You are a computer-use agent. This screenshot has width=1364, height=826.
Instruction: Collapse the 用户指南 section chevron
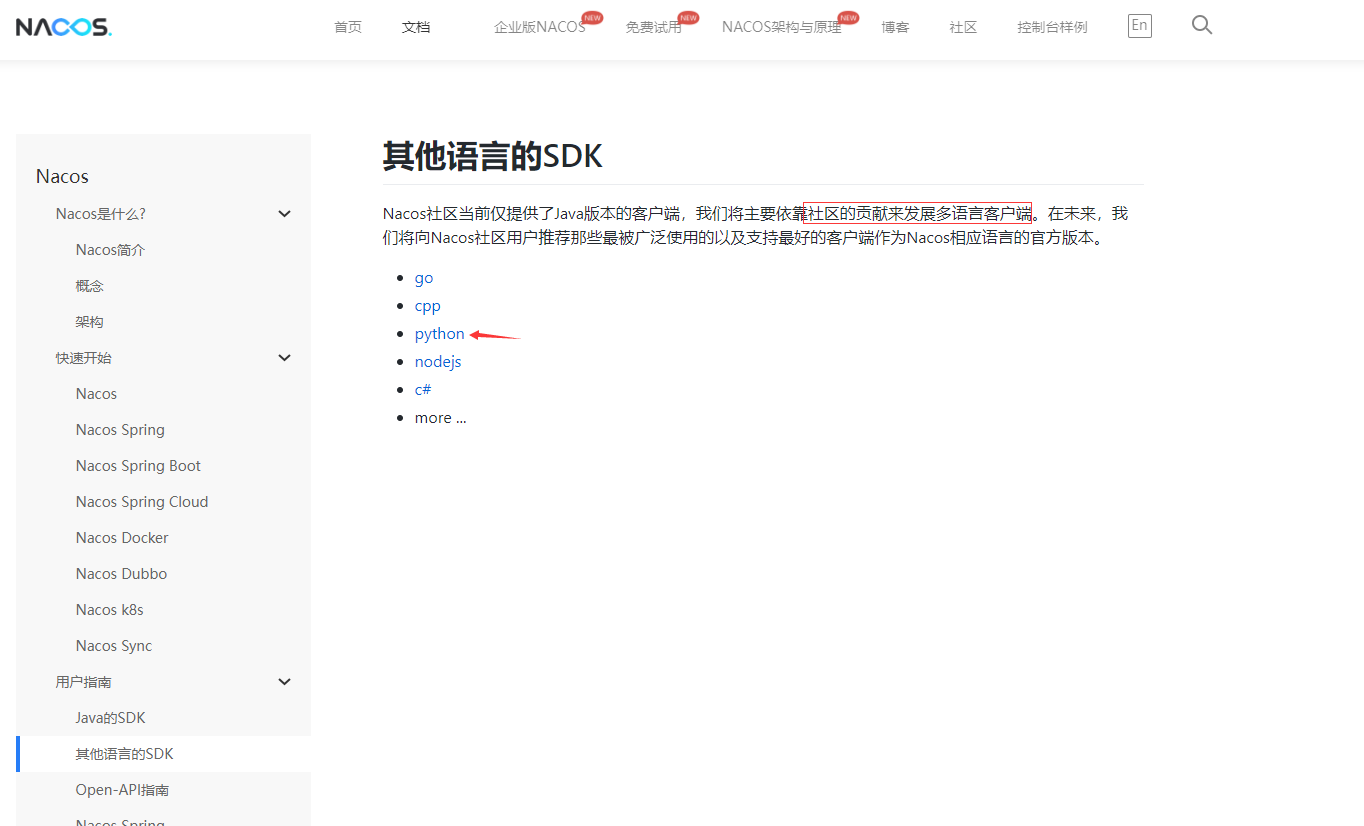click(284, 682)
